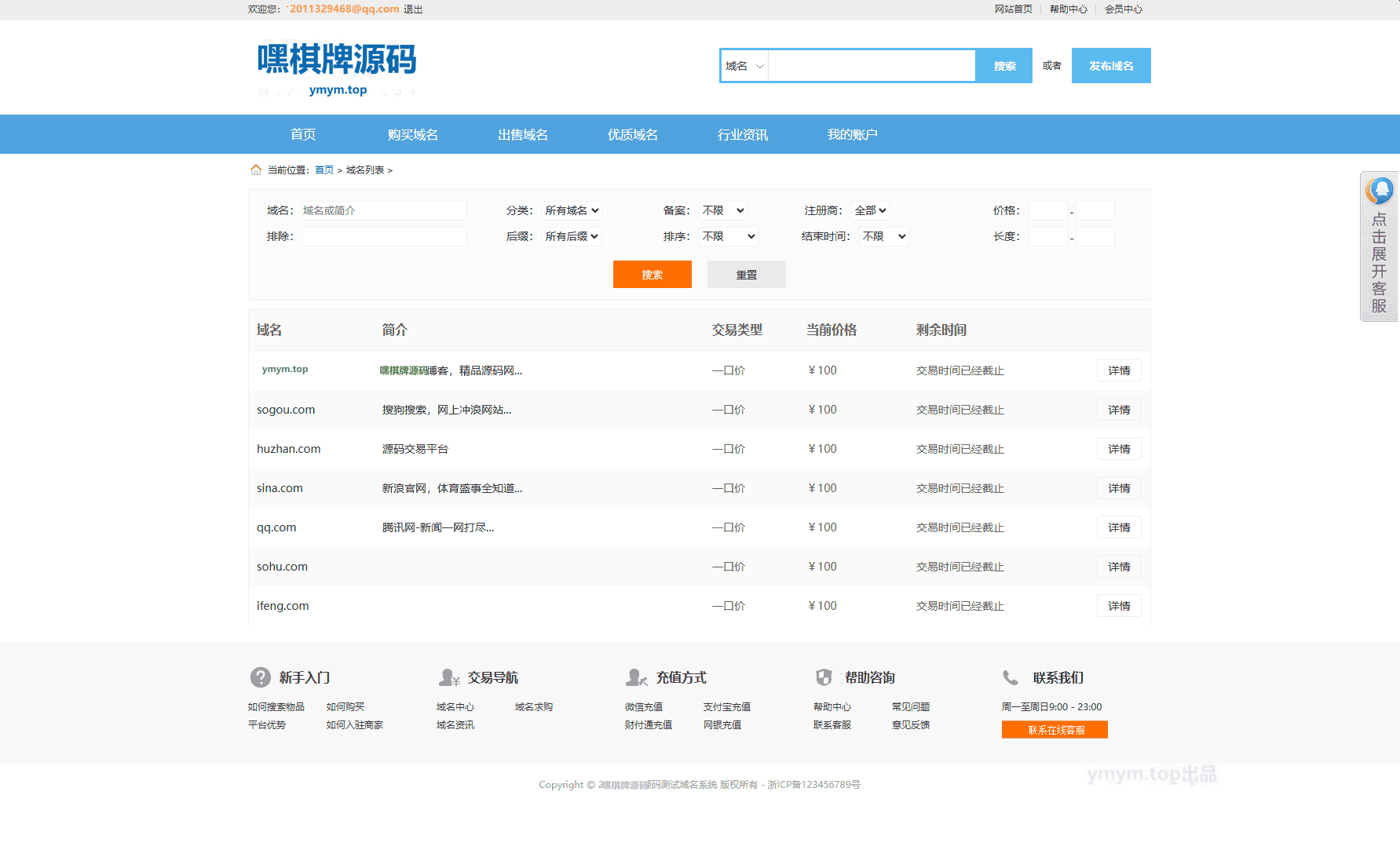Click the person icon beside 交易导航
Screen dimensions: 1400x850
[449, 677]
